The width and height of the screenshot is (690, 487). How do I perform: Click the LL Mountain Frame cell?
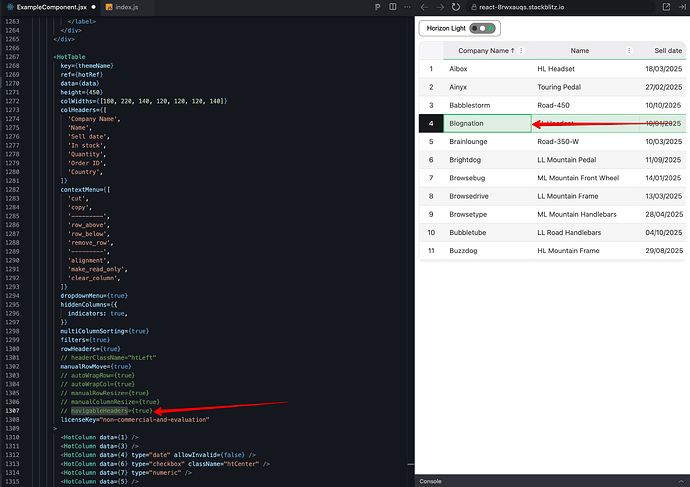tap(585, 196)
